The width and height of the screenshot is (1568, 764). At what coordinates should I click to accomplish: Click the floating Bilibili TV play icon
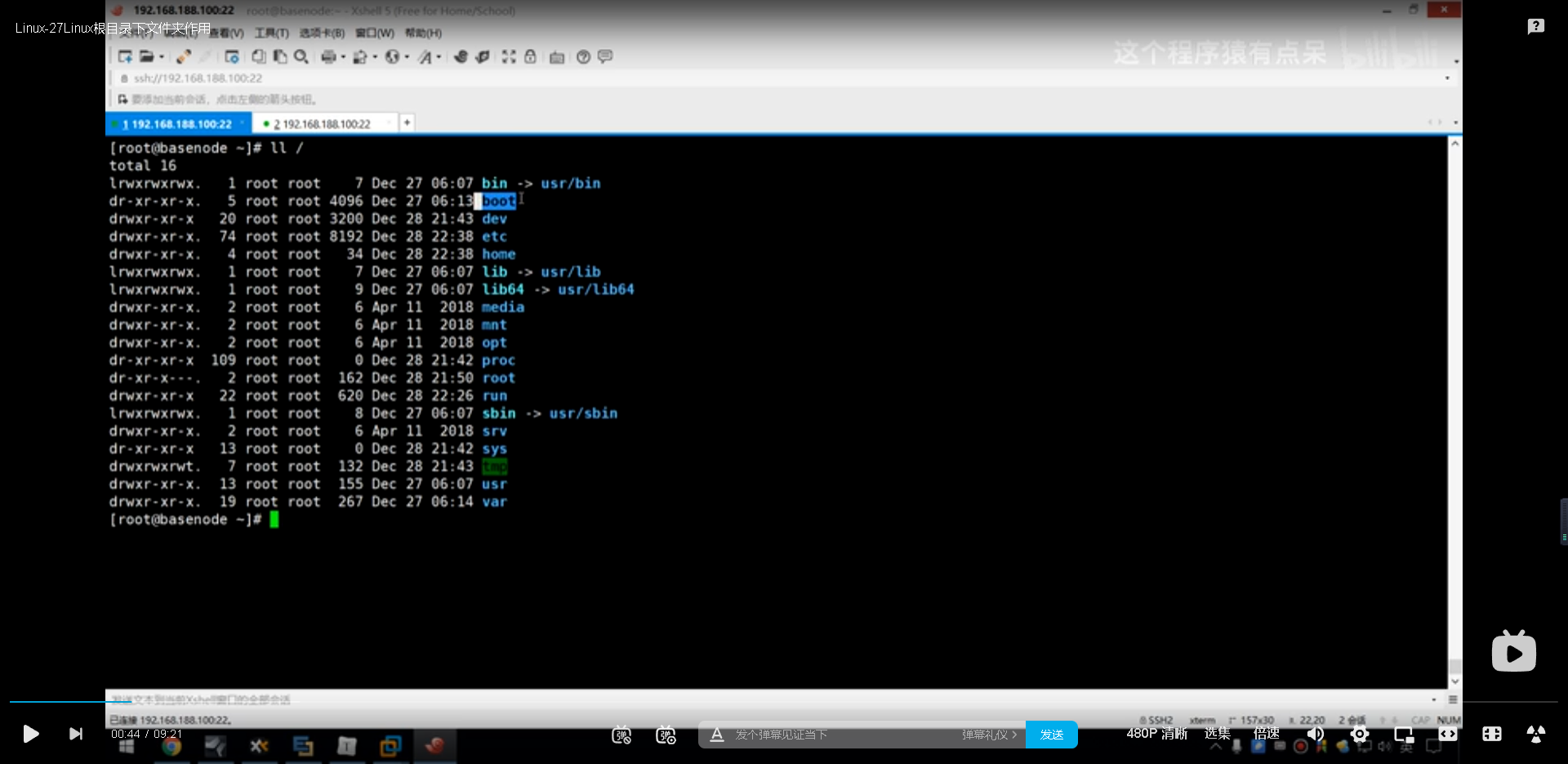coord(1514,651)
